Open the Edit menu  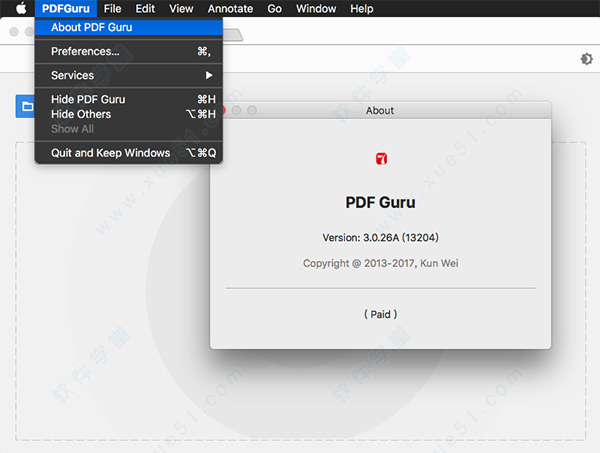[145, 8]
